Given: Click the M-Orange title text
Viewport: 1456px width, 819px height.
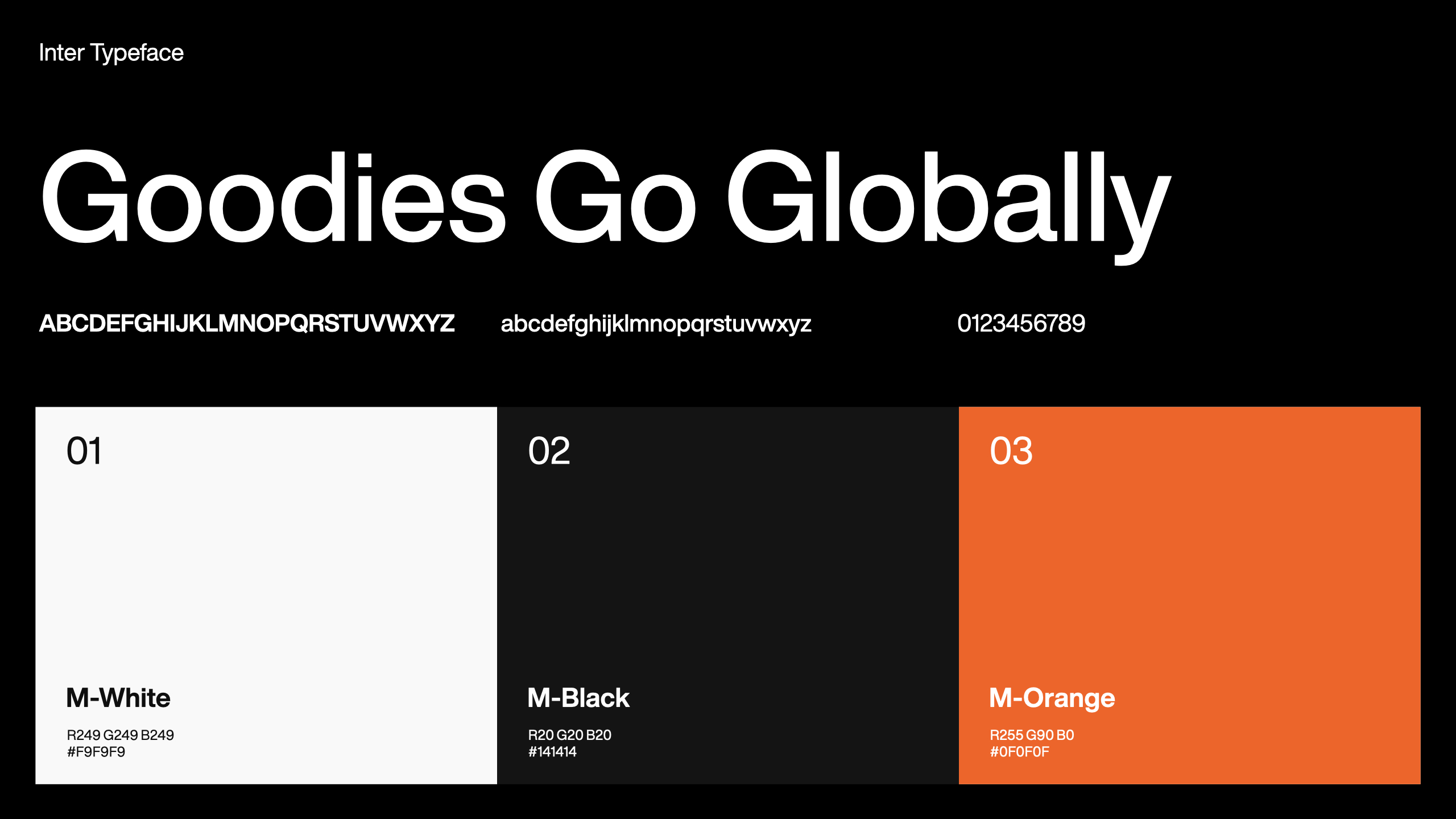Looking at the screenshot, I should click(x=1052, y=698).
